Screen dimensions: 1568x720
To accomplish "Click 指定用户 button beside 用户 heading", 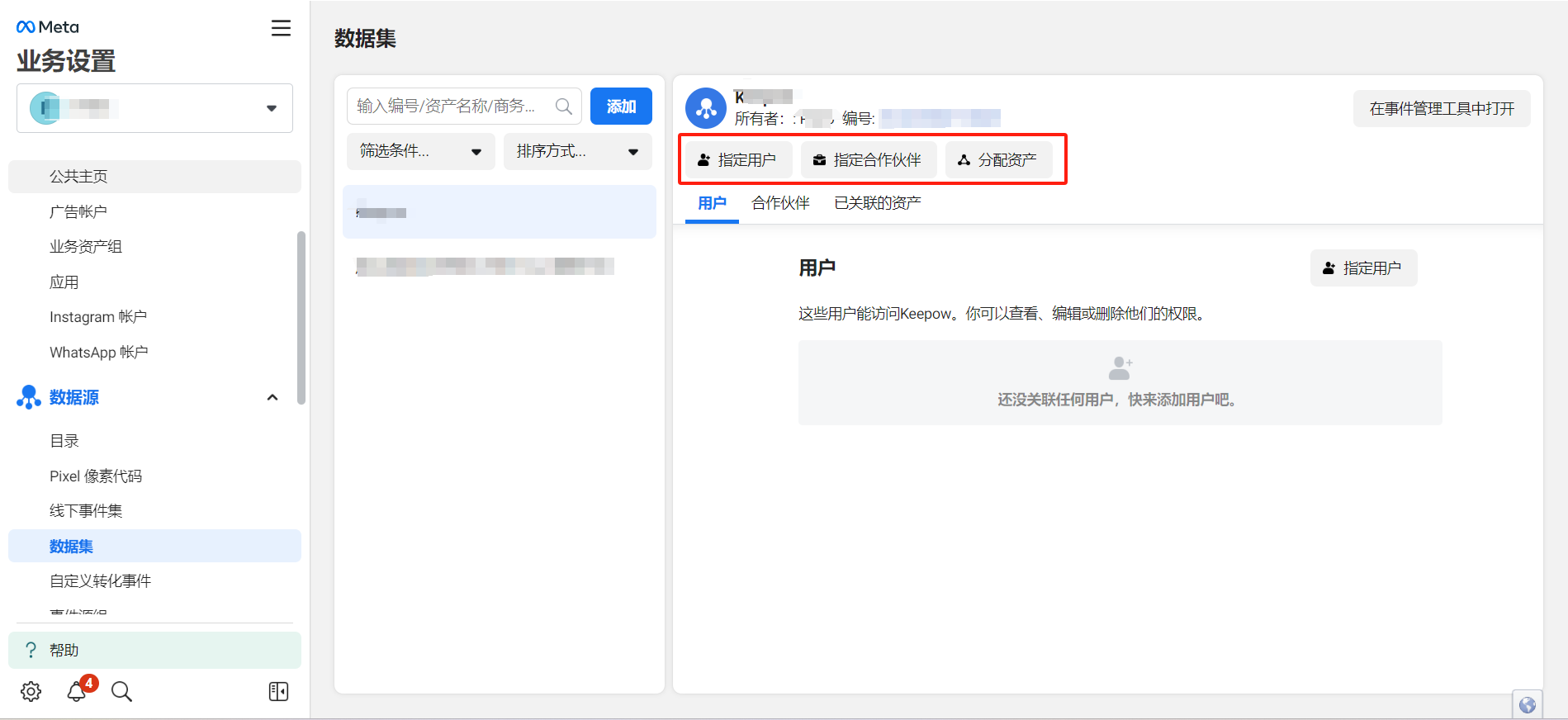I will pos(1364,268).
